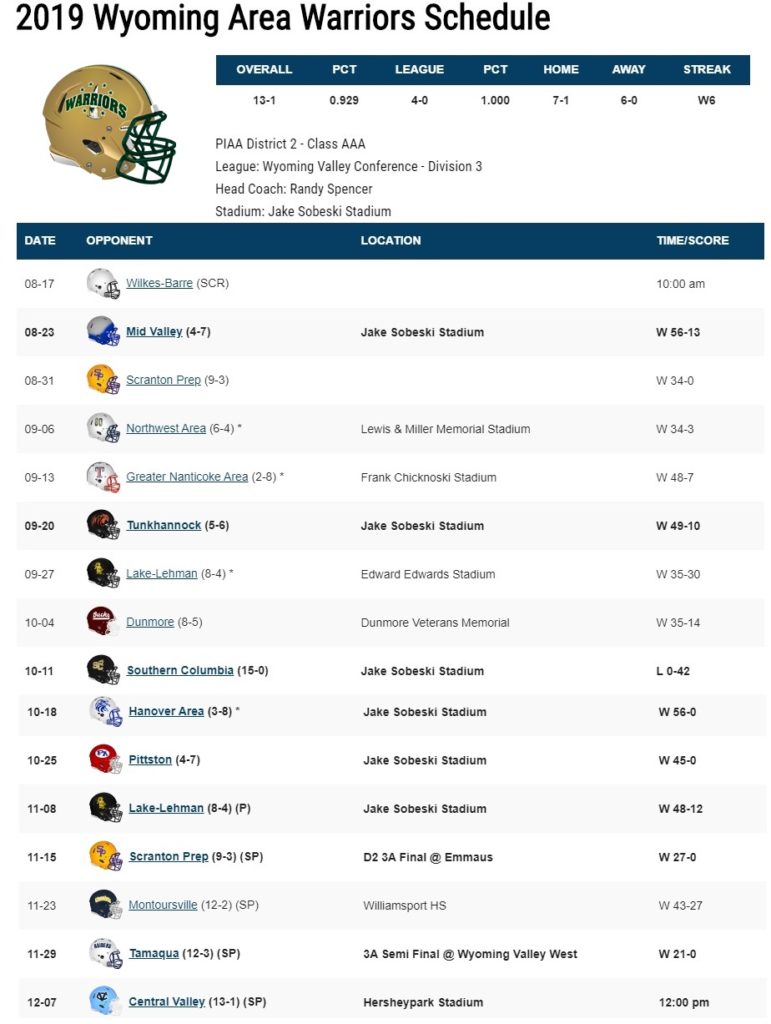Click the TIME/SCORE column header
The width and height of the screenshot is (771, 1024).
693,240
